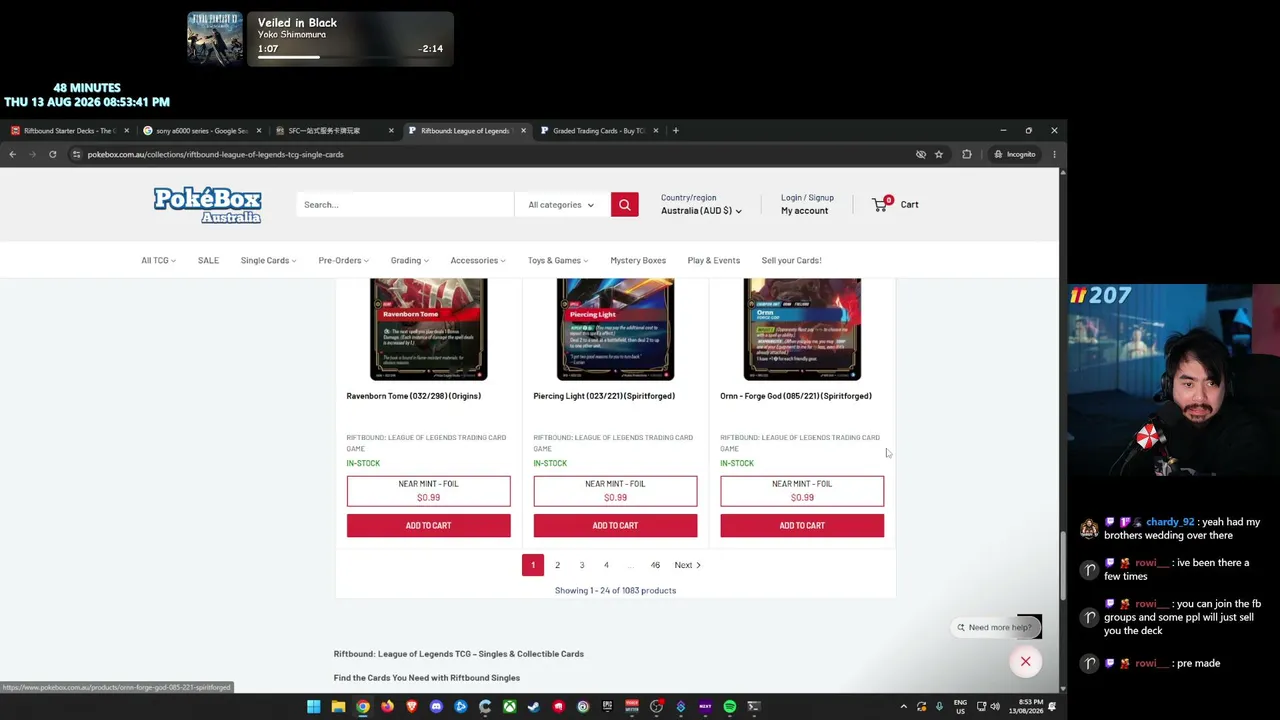Click the red search magnifier button

(x=624, y=205)
